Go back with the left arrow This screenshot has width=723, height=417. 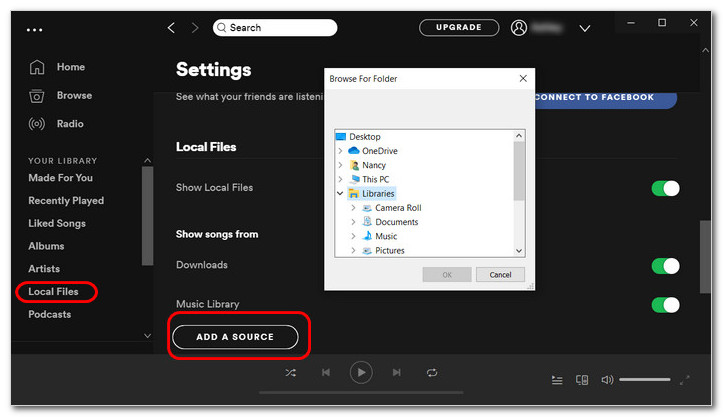pyautogui.click(x=171, y=28)
